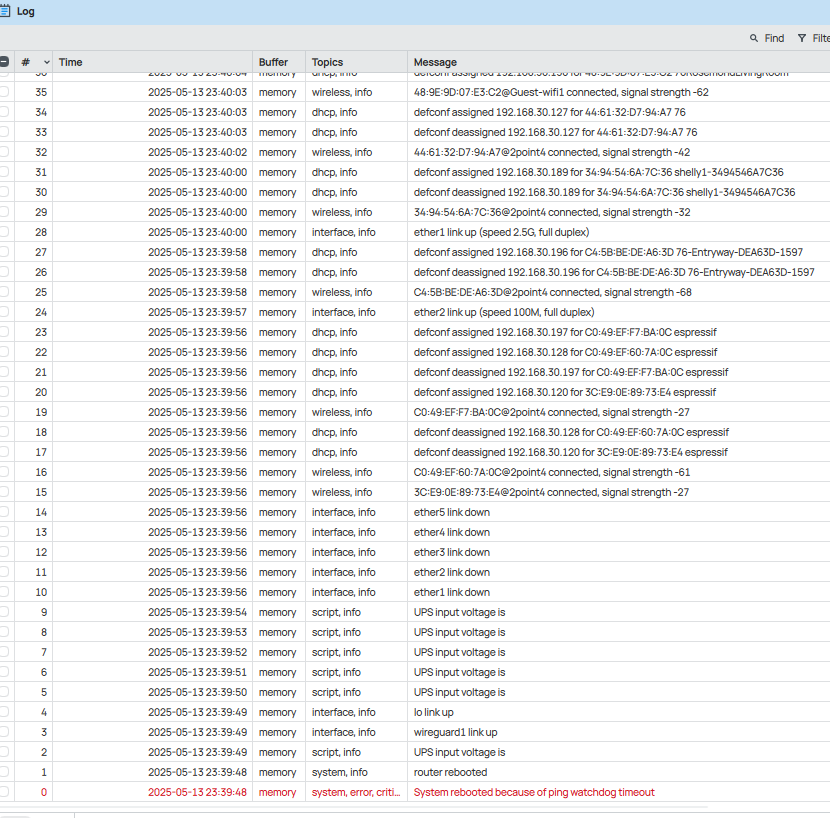Viewport: 830px width, 818px height.
Task: Click the Log window title icon
Action: [4, 11]
